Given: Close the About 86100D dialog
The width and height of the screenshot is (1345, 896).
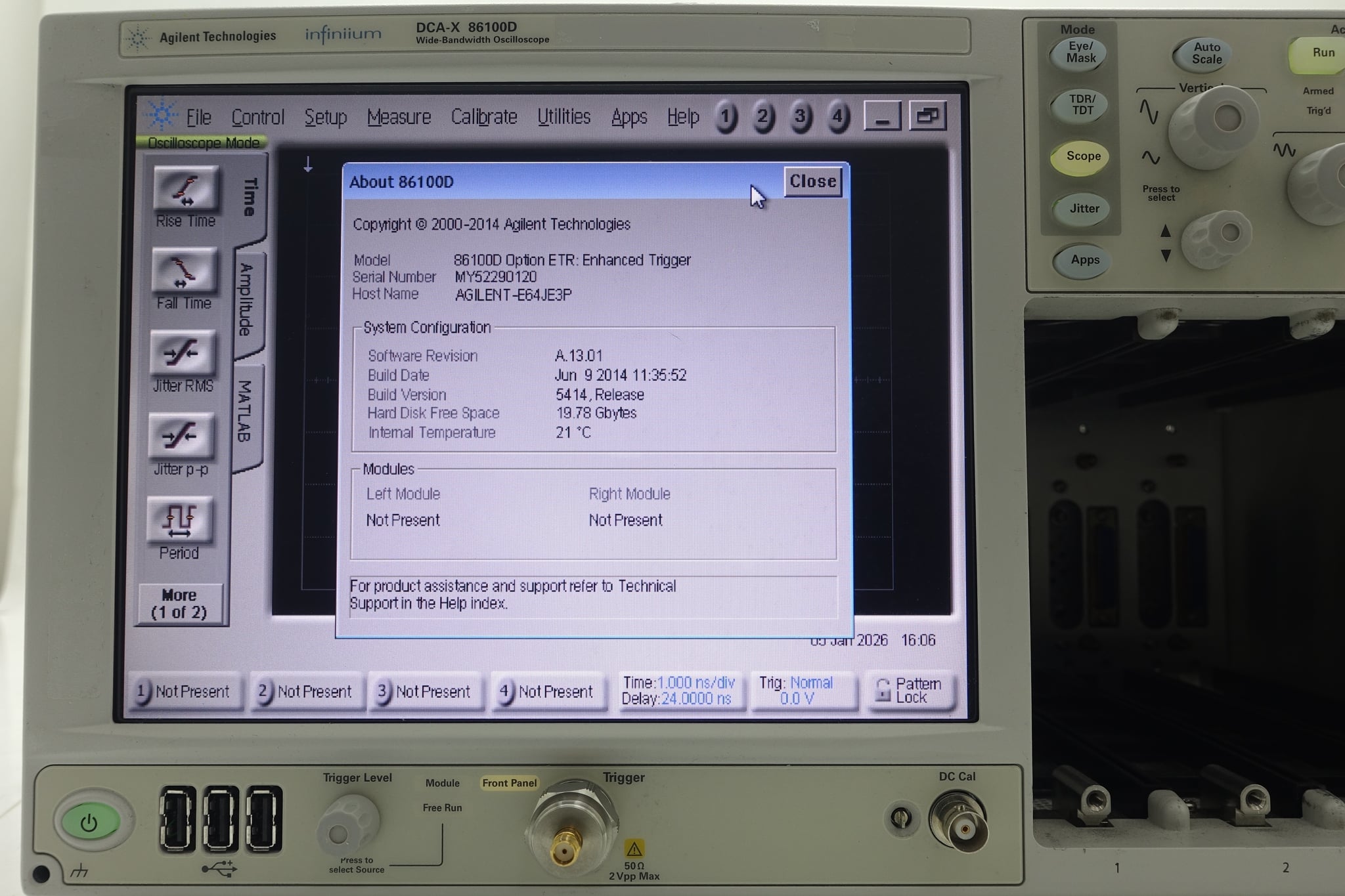Looking at the screenshot, I should [x=812, y=182].
